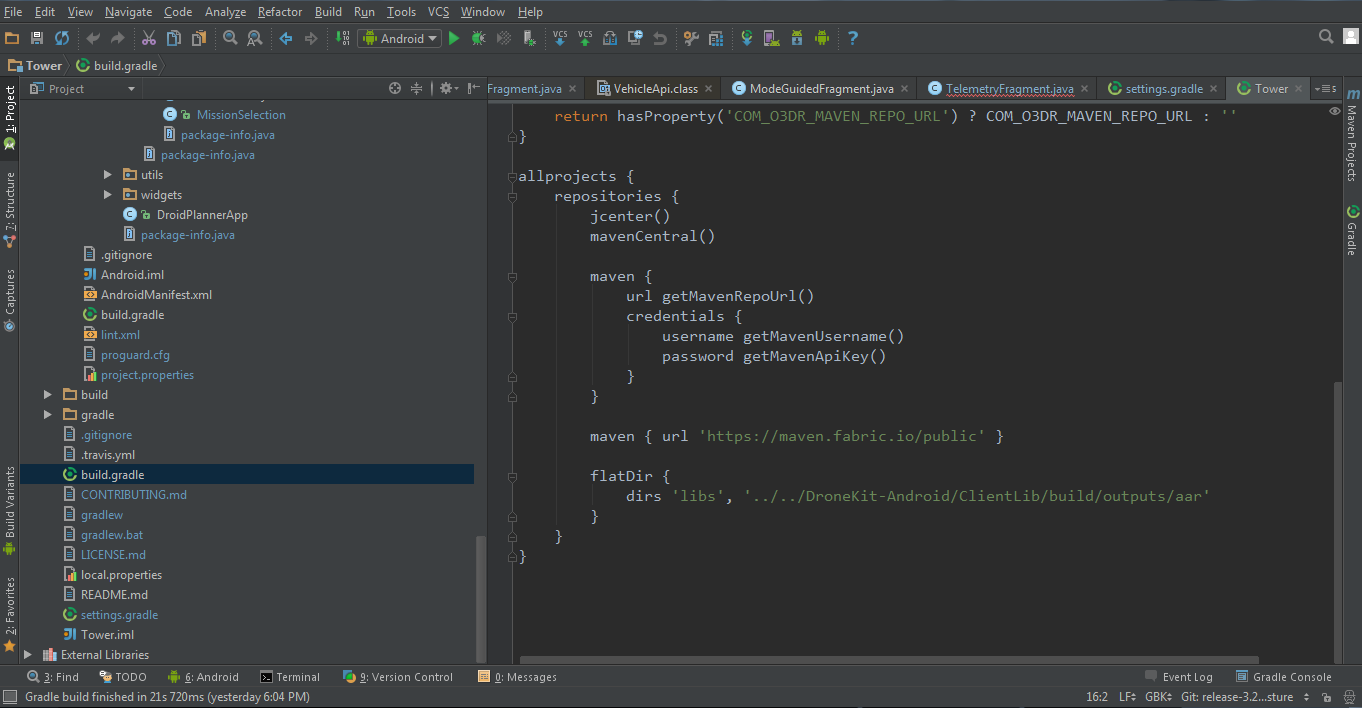Image resolution: width=1362 pixels, height=708 pixels.
Task: Toggle the file lock icon in status bar
Action: click(x=1326, y=696)
